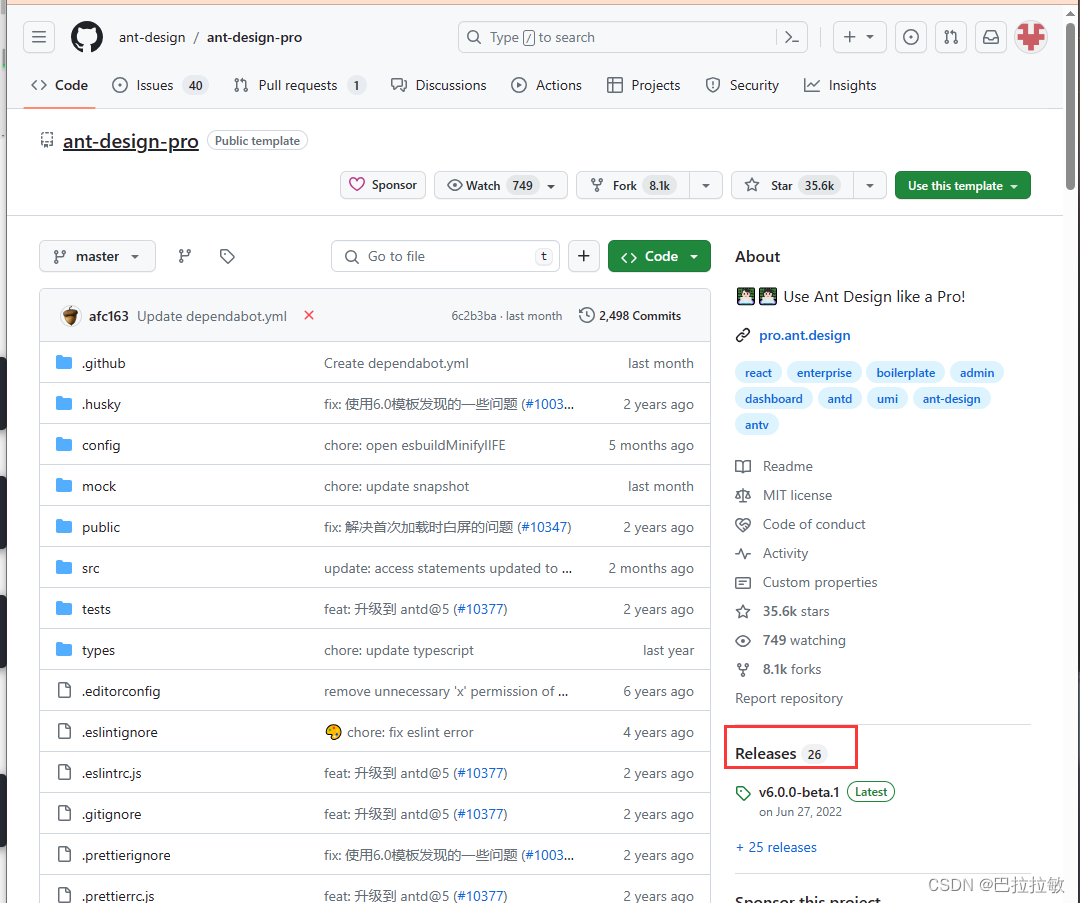
Task: Open the green Code clone dropdown
Action: [x=659, y=256]
